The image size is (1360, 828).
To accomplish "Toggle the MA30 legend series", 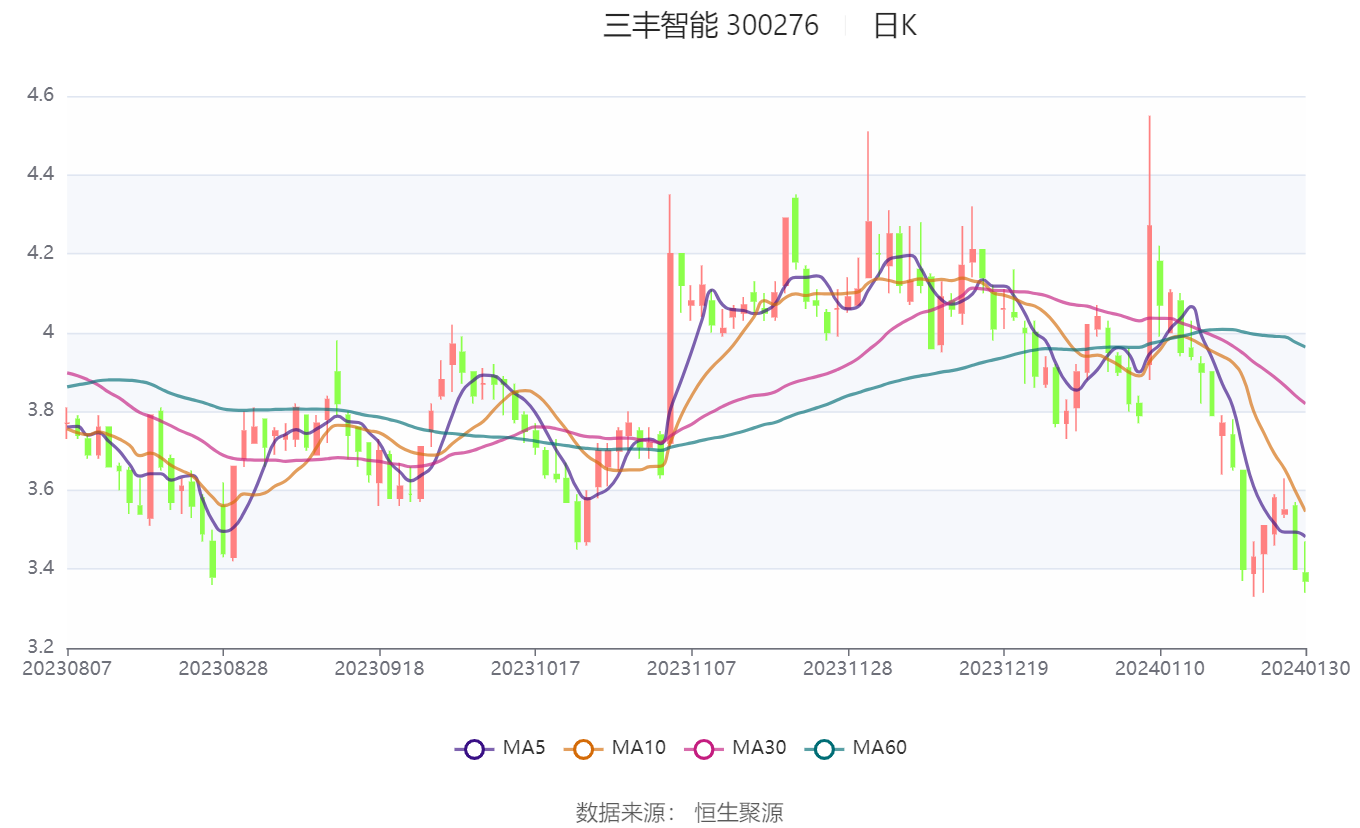I will click(x=734, y=748).
